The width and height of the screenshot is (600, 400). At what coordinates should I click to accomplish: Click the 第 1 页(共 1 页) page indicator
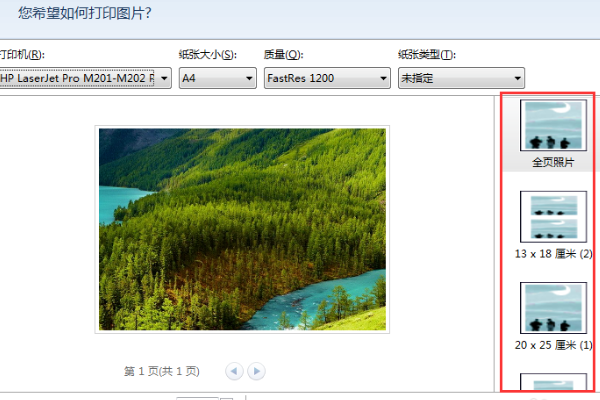pyautogui.click(x=161, y=371)
